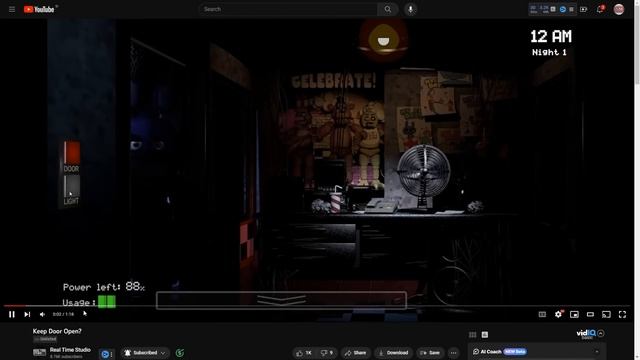Cast video to a TV
This screenshot has height=360, width=640.
pos(606,314)
